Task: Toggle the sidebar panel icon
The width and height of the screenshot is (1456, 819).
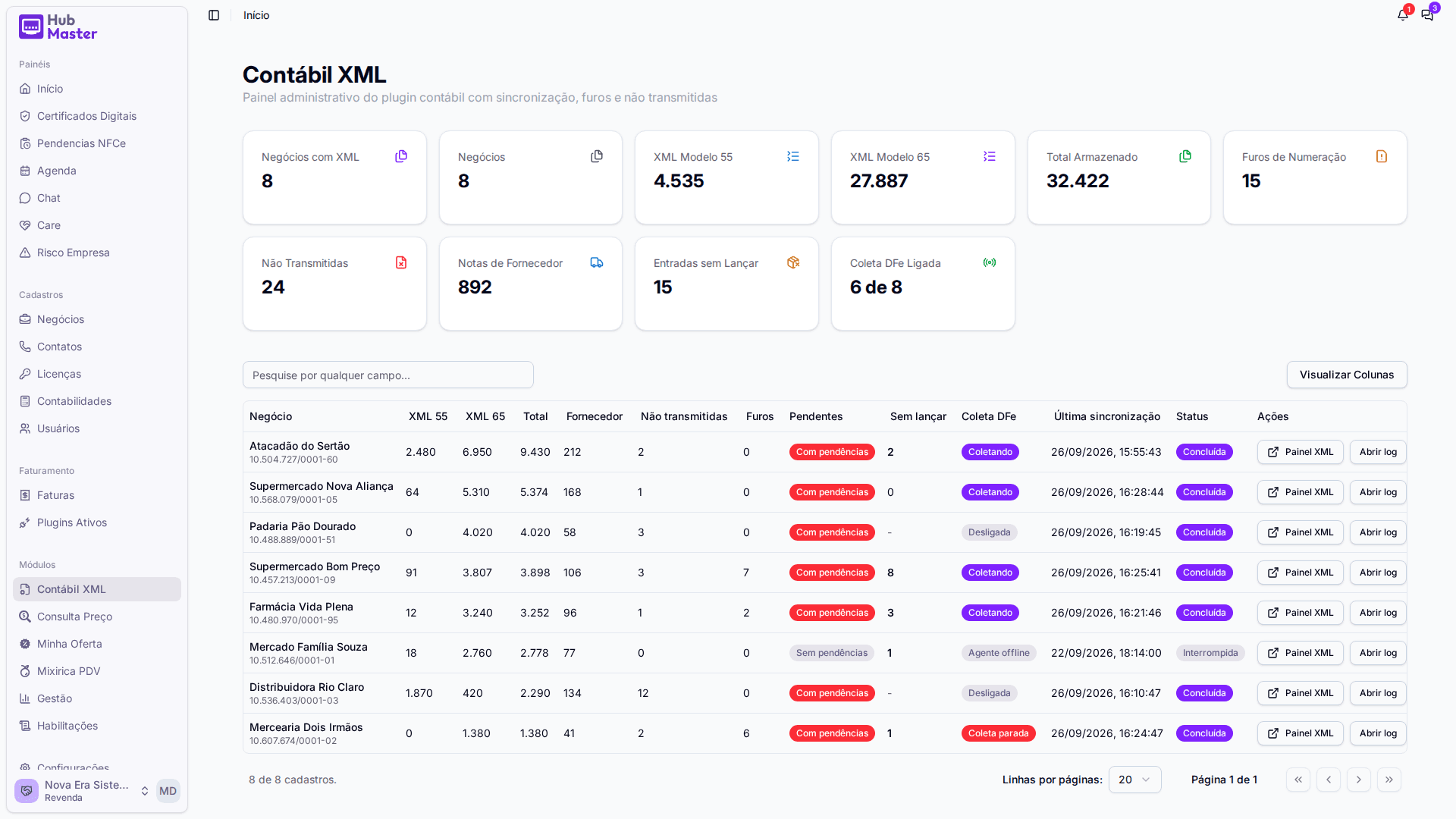Action: (x=214, y=15)
